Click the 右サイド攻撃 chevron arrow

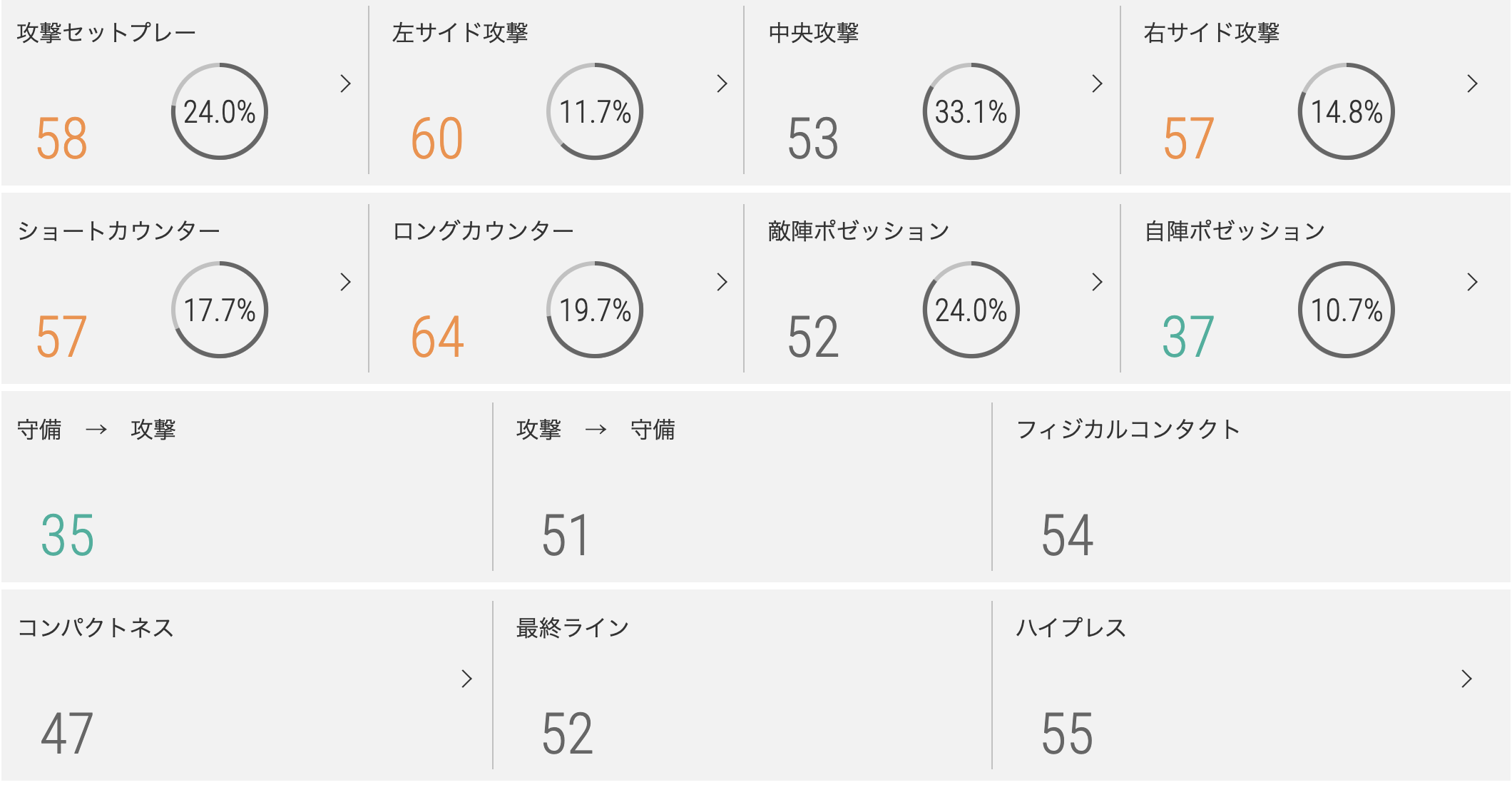click(x=1472, y=83)
